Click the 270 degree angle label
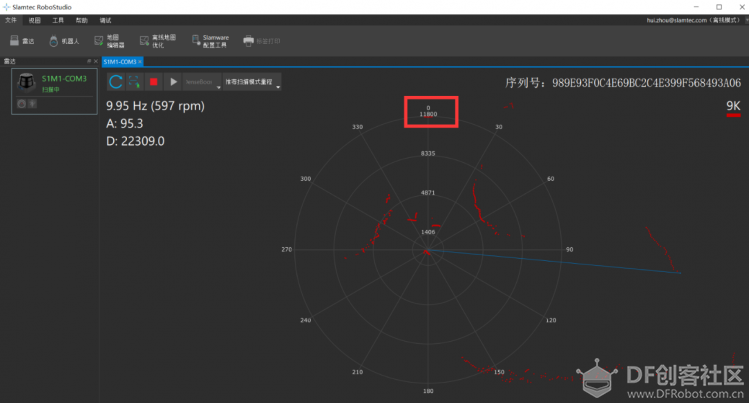The width and height of the screenshot is (749, 403). click(287, 249)
